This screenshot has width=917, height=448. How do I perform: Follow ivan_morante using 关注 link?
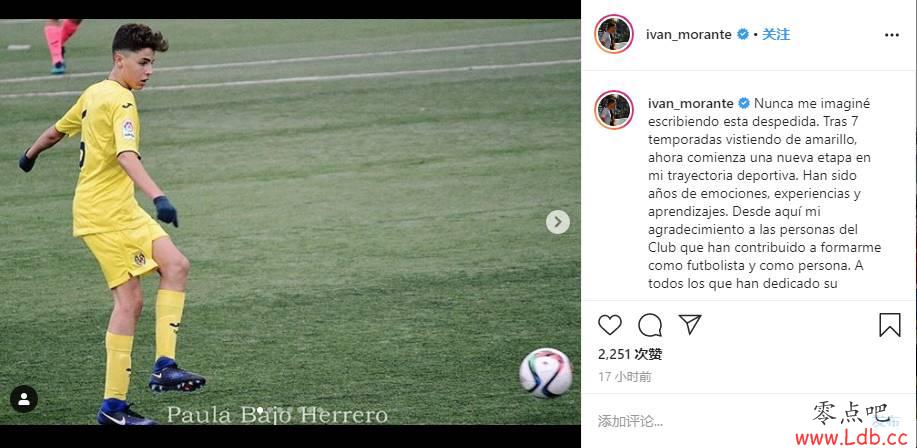click(776, 35)
